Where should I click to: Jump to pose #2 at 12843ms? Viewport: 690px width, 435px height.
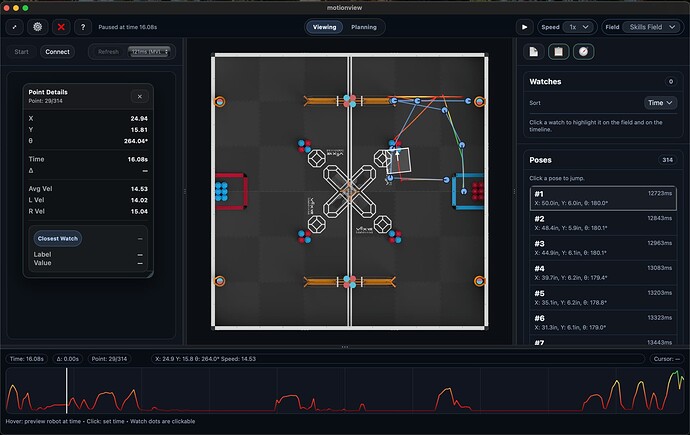(603, 223)
